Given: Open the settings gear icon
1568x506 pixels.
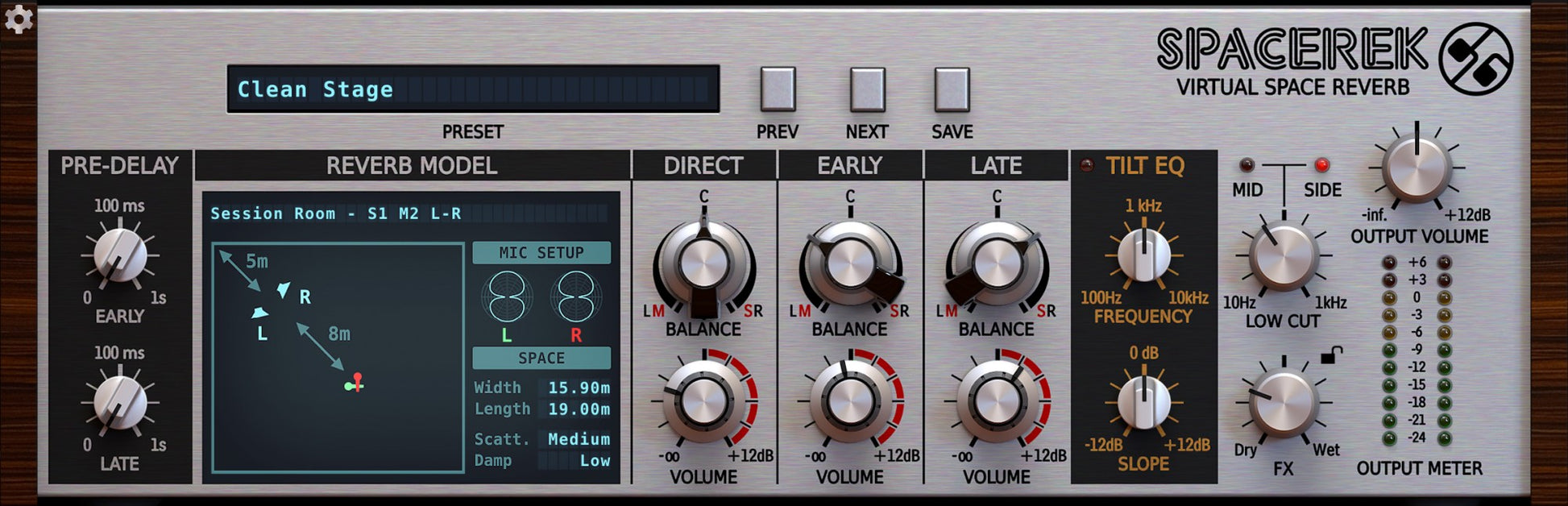Looking at the screenshot, I should point(18,19).
